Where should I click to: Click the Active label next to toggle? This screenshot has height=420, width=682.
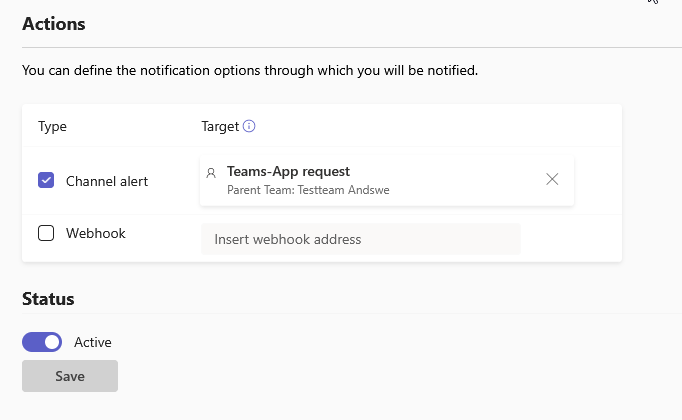(93, 342)
